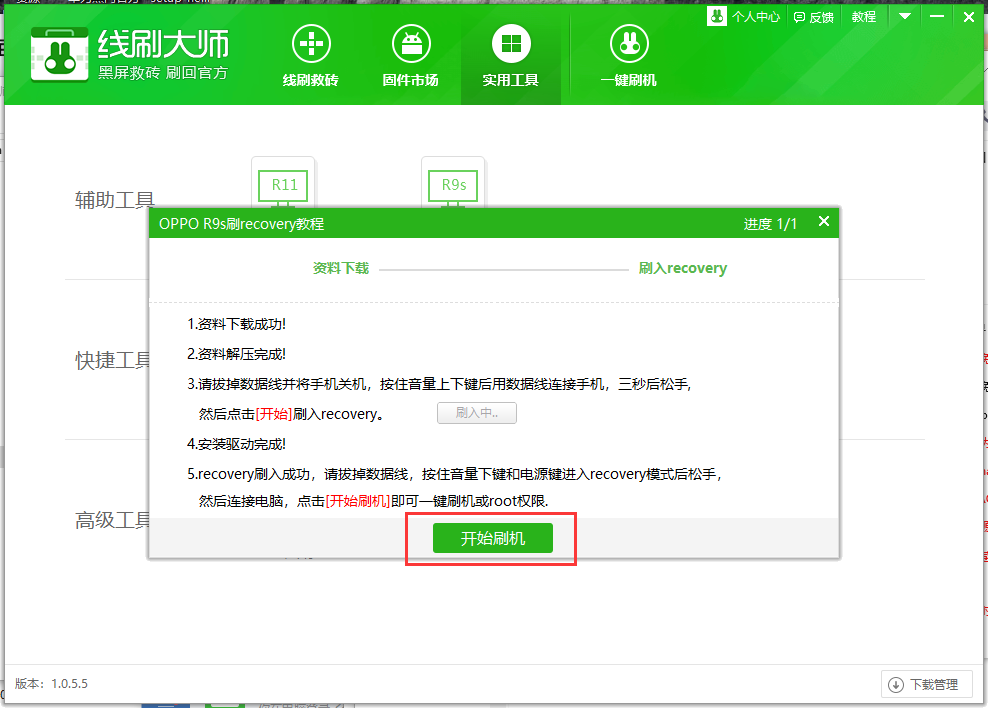Click the 个人中心 rabbit avatar icon
The height and width of the screenshot is (708, 988).
[717, 16]
